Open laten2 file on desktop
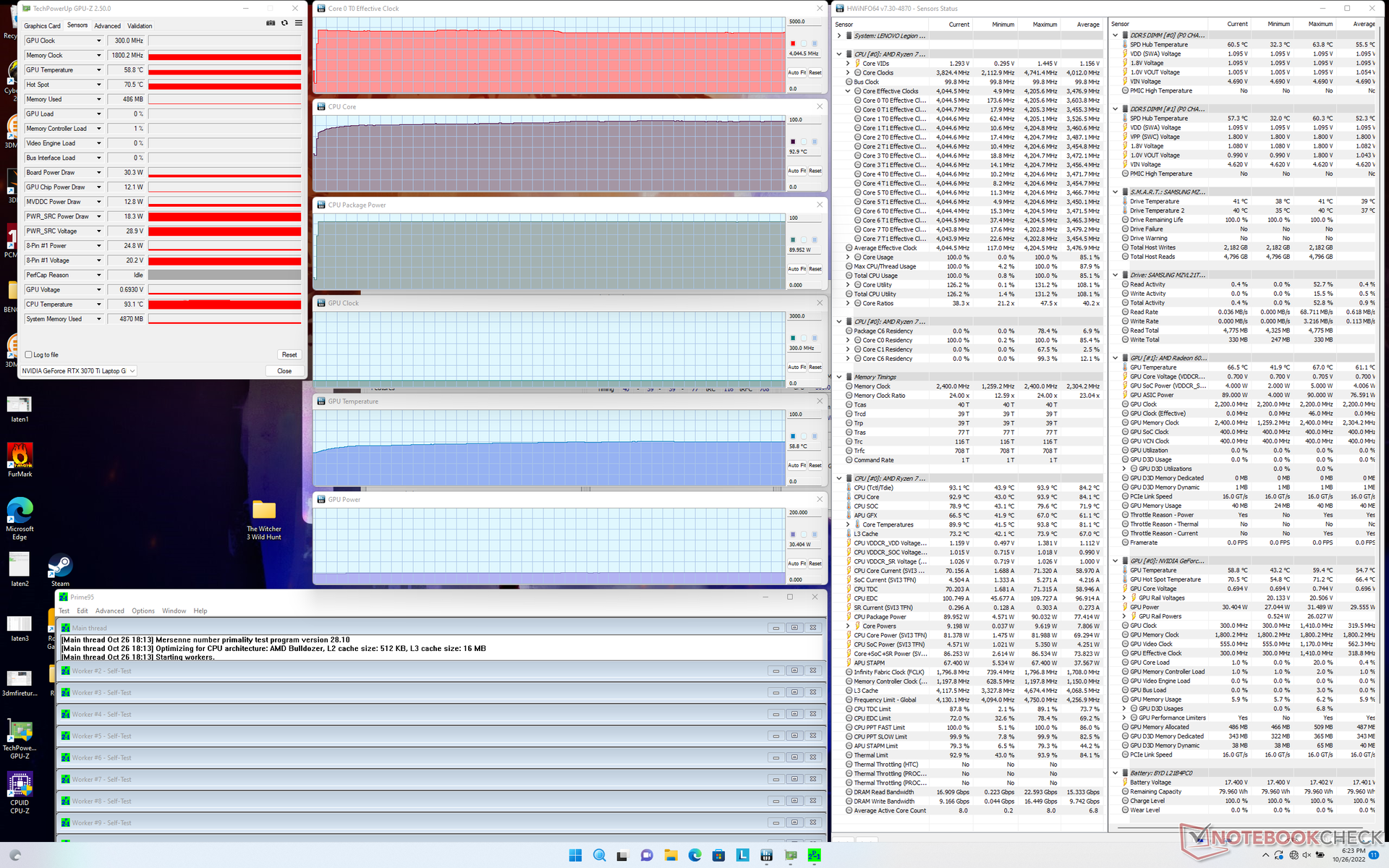 (x=20, y=569)
